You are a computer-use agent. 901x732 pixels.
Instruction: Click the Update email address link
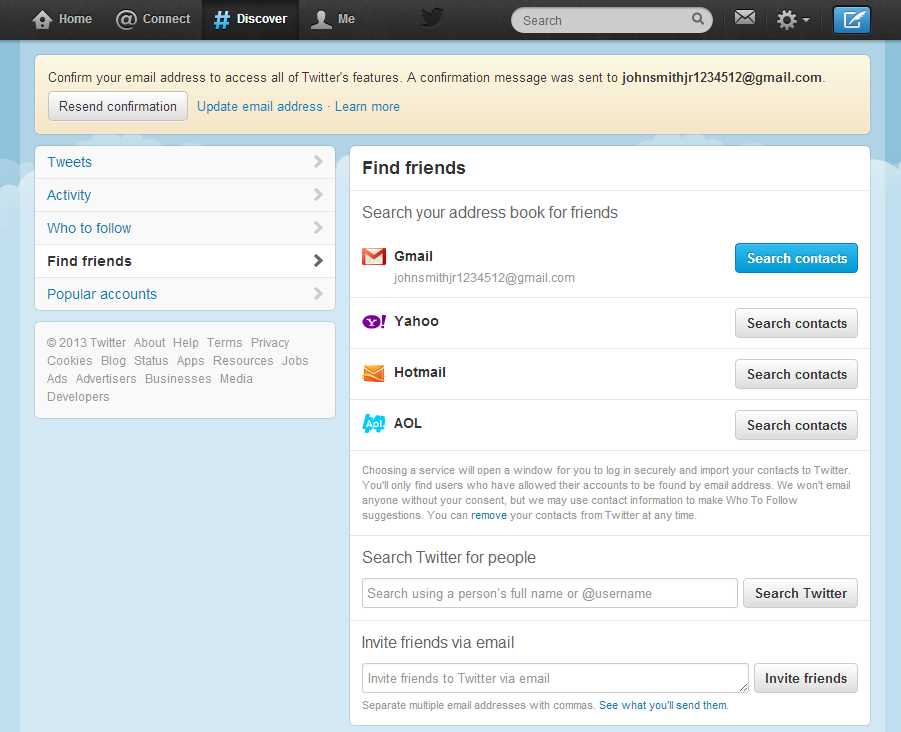pyautogui.click(x=260, y=106)
